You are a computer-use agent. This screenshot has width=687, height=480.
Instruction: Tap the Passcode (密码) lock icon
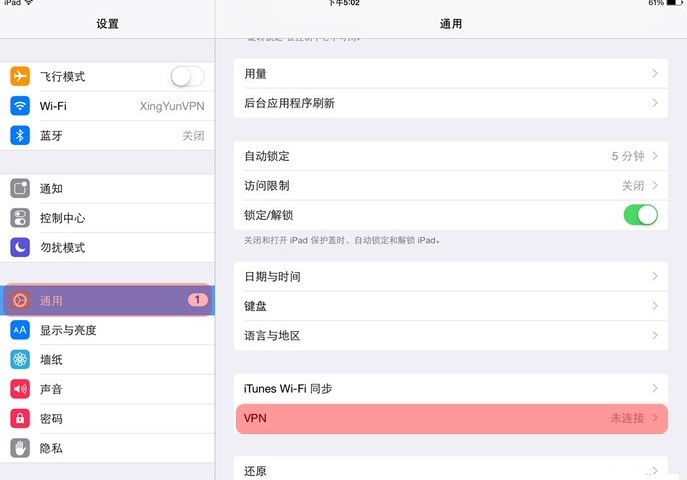click(x=20, y=419)
